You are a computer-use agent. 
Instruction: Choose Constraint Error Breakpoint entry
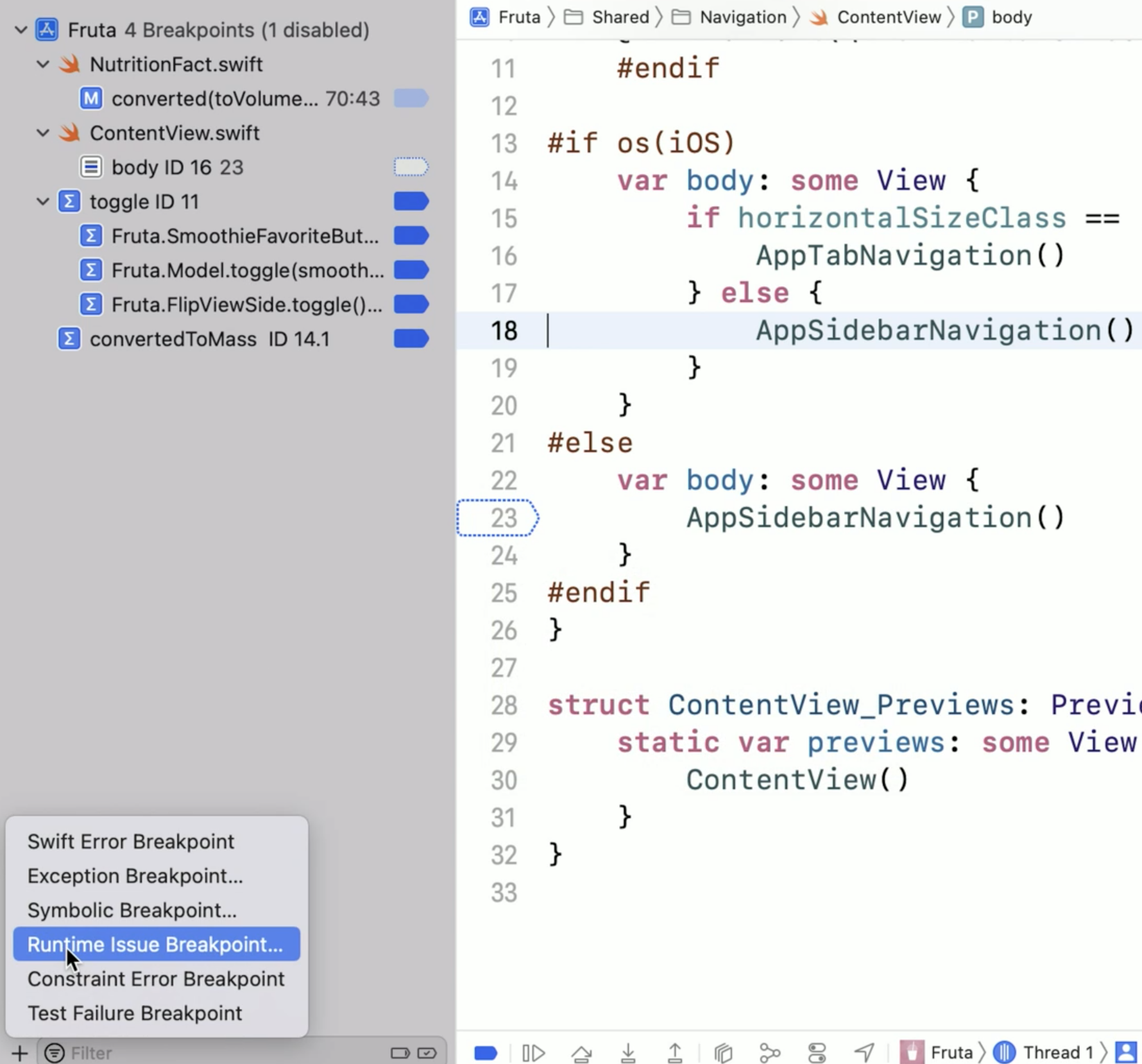coord(157,979)
